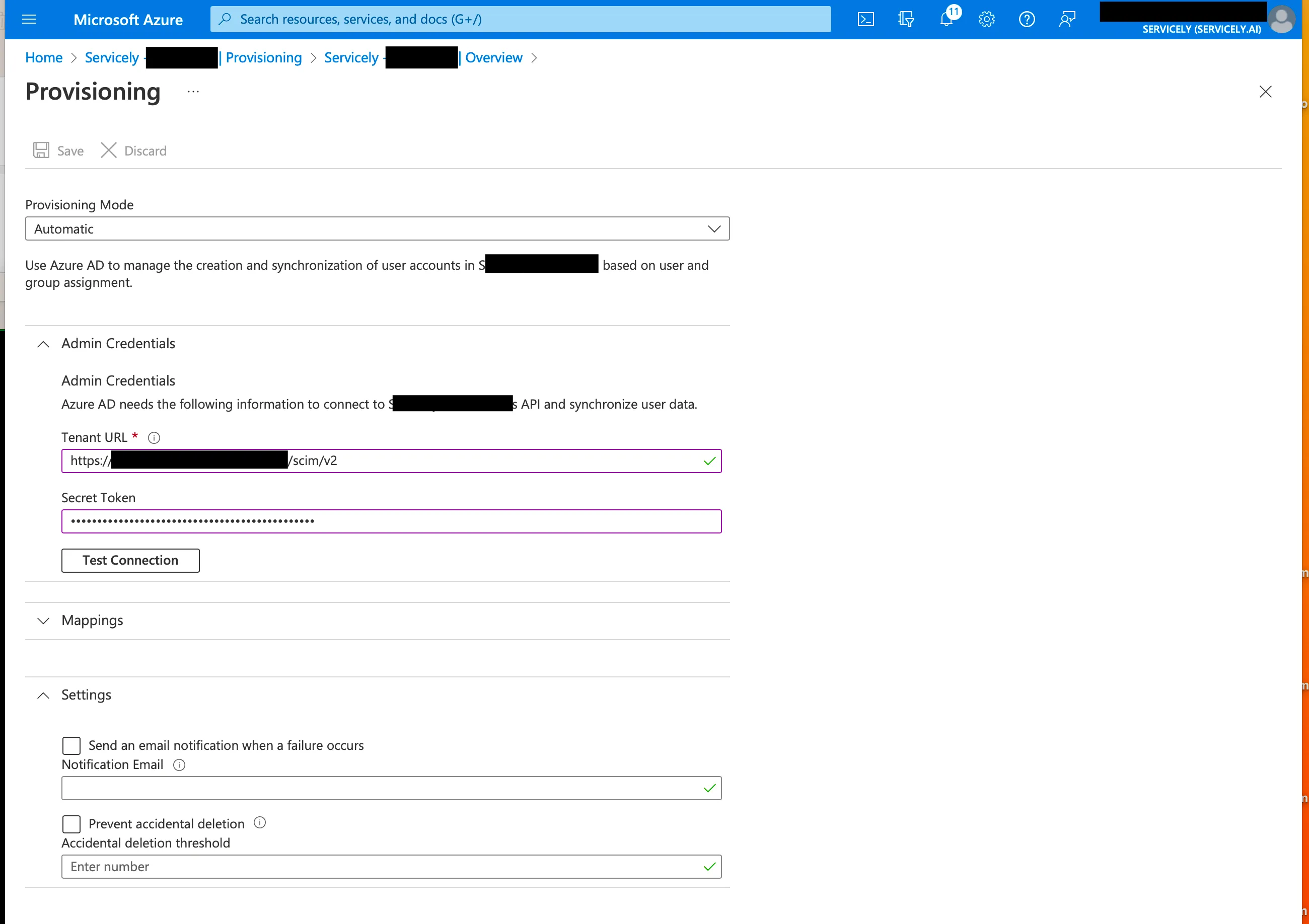
Task: Show Notification Email info icon
Action: tap(179, 765)
